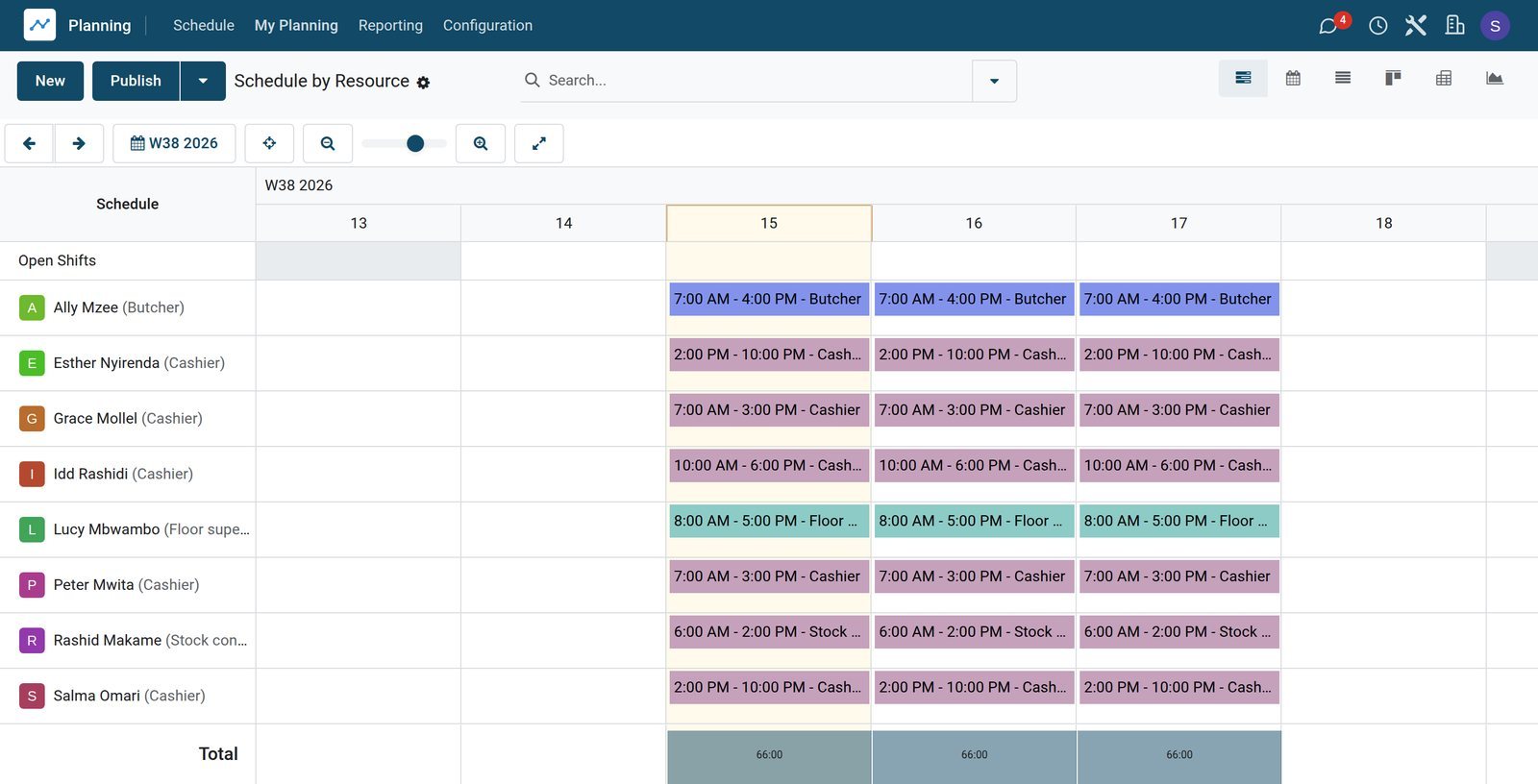The width and height of the screenshot is (1538, 784).
Task: Zoom in the Gantt scale
Action: coord(481,143)
